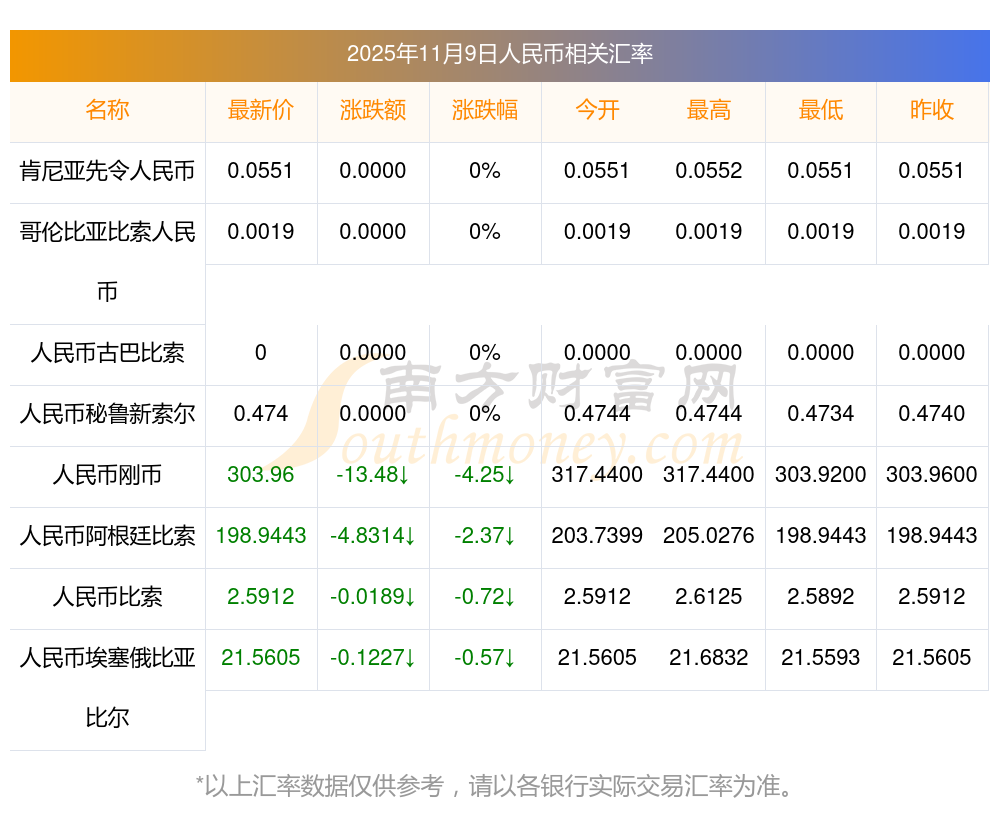Open the 肯尼亚先令人民币 row name
This screenshot has width=1000, height=817.
(x=107, y=171)
